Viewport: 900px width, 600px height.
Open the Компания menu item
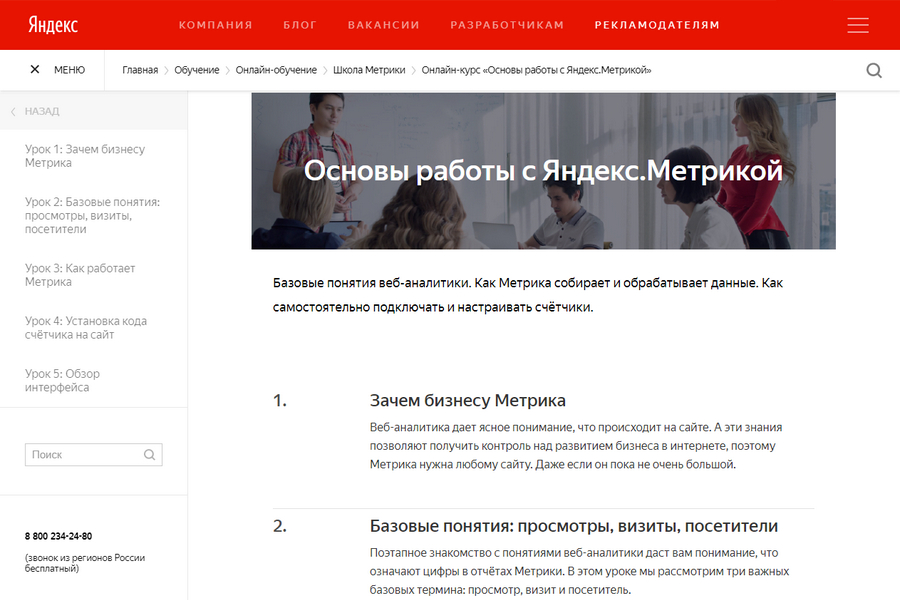[x=215, y=25]
